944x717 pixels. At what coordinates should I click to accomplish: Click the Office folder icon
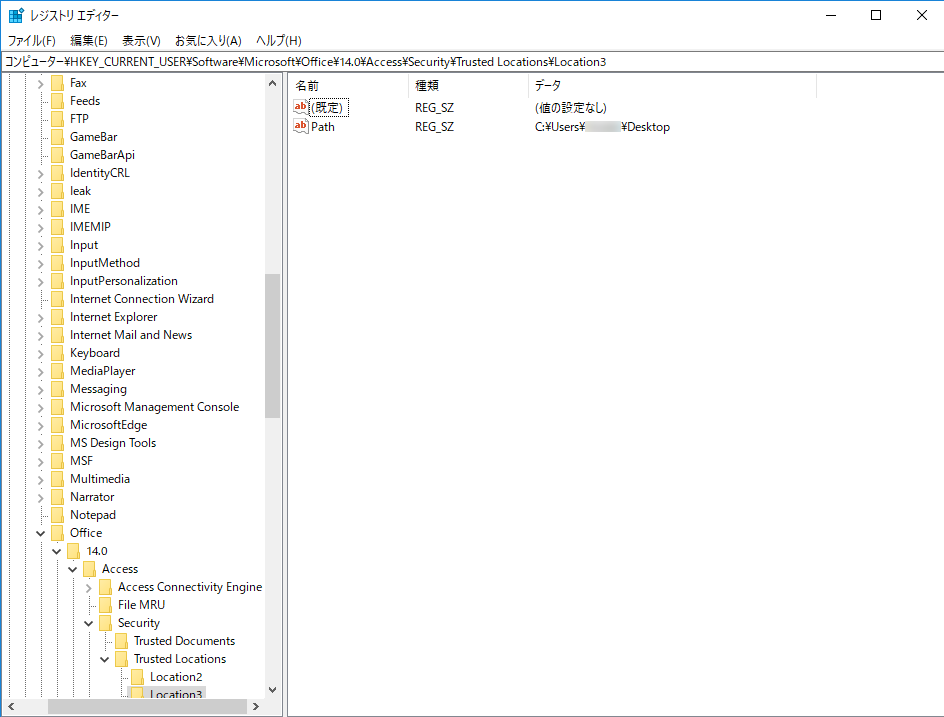(x=58, y=533)
